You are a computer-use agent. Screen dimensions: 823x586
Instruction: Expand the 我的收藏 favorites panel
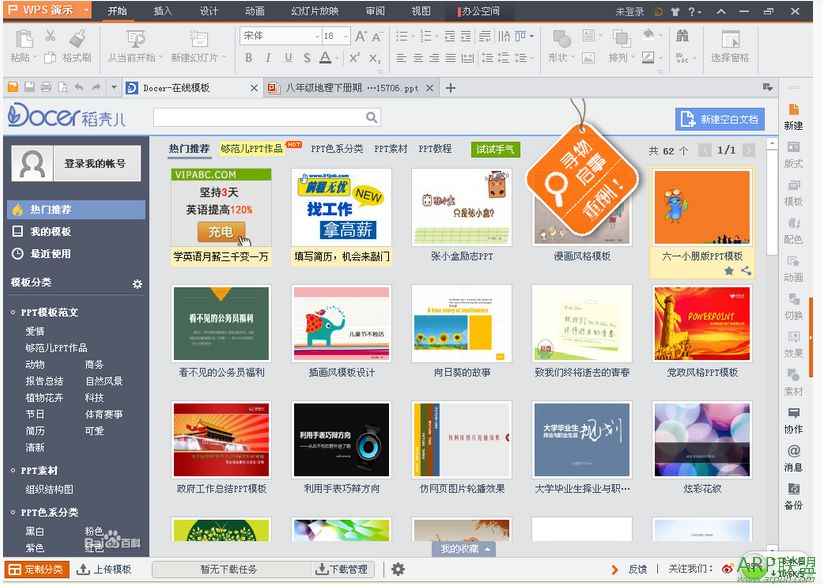pyautogui.click(x=462, y=547)
